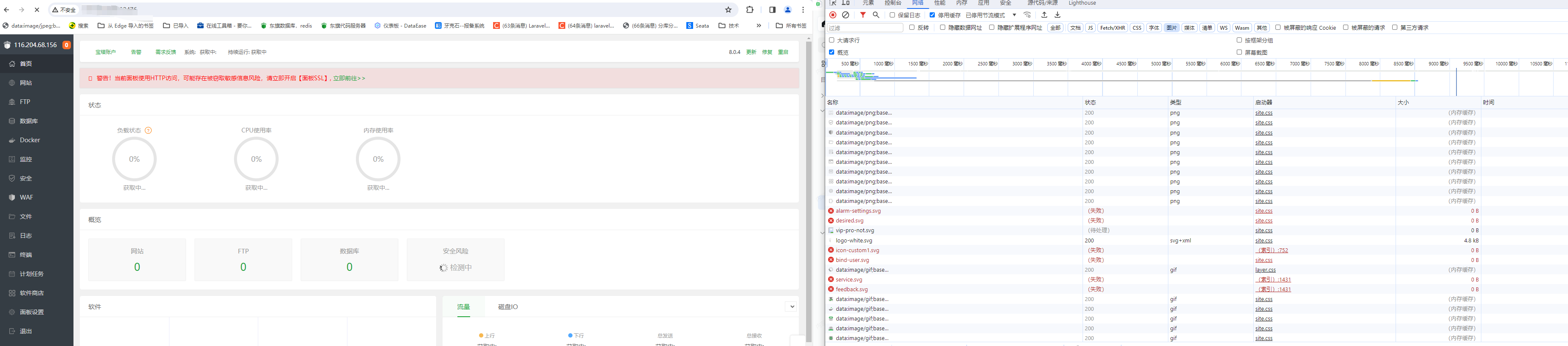Image resolution: width=1568 pixels, height=346 pixels.
Task: Expand the bookmarks overflow chevron
Action: point(759,25)
